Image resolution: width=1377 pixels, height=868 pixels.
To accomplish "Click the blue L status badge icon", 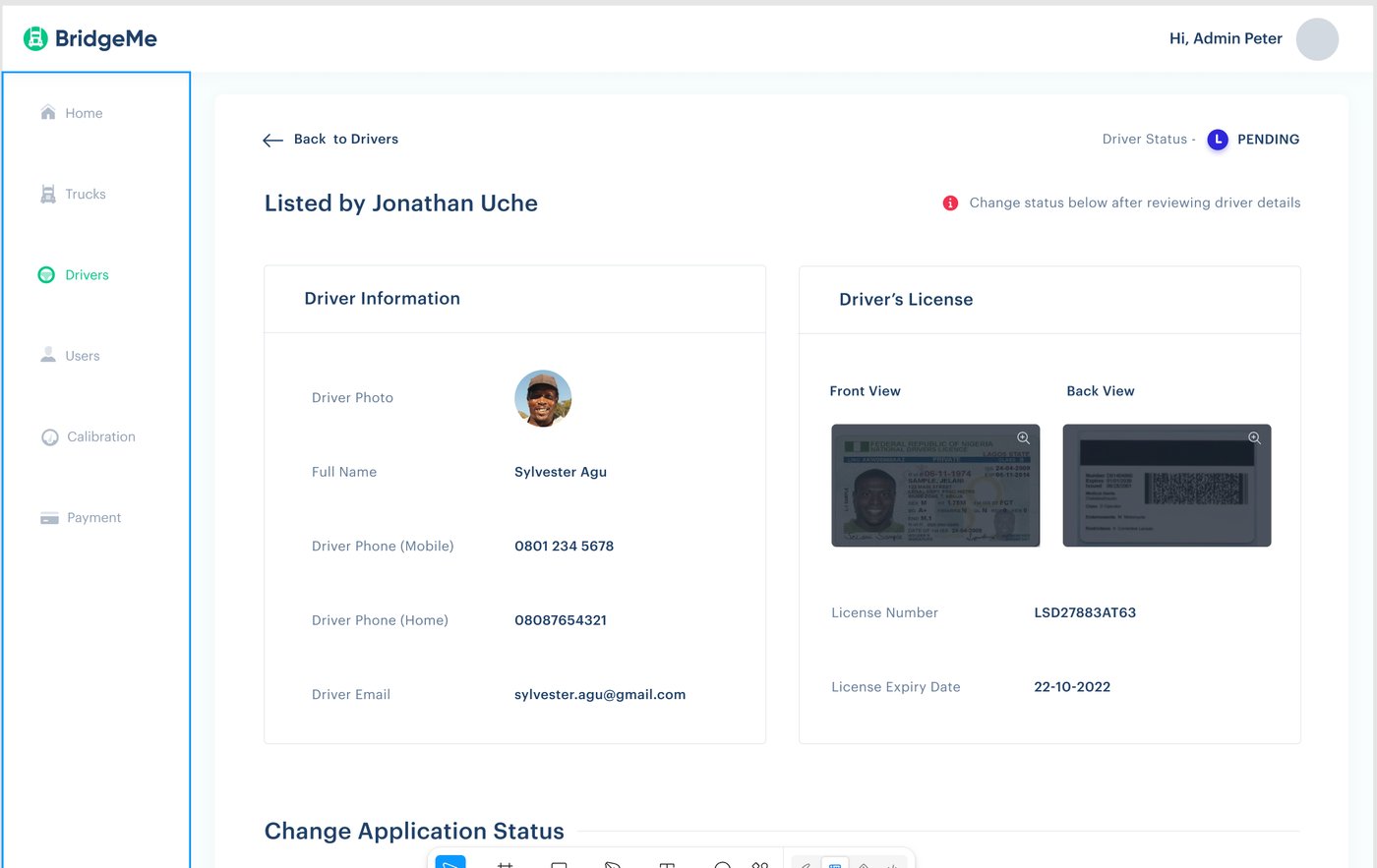I will click(1218, 140).
